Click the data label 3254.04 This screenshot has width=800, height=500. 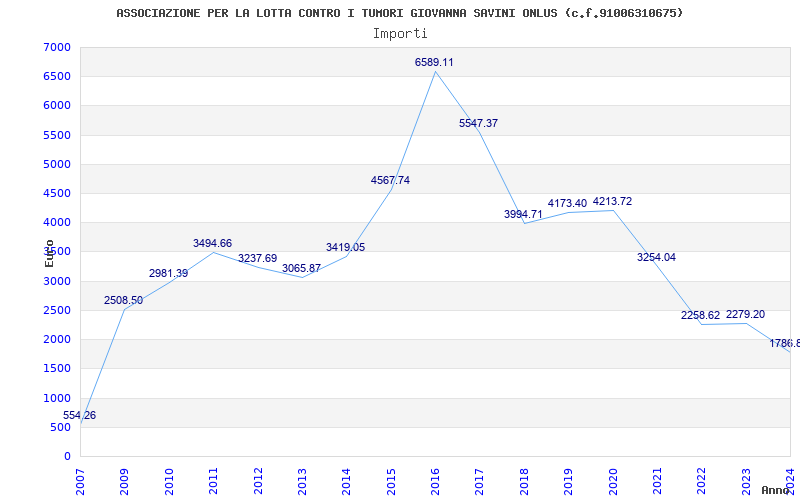656,257
